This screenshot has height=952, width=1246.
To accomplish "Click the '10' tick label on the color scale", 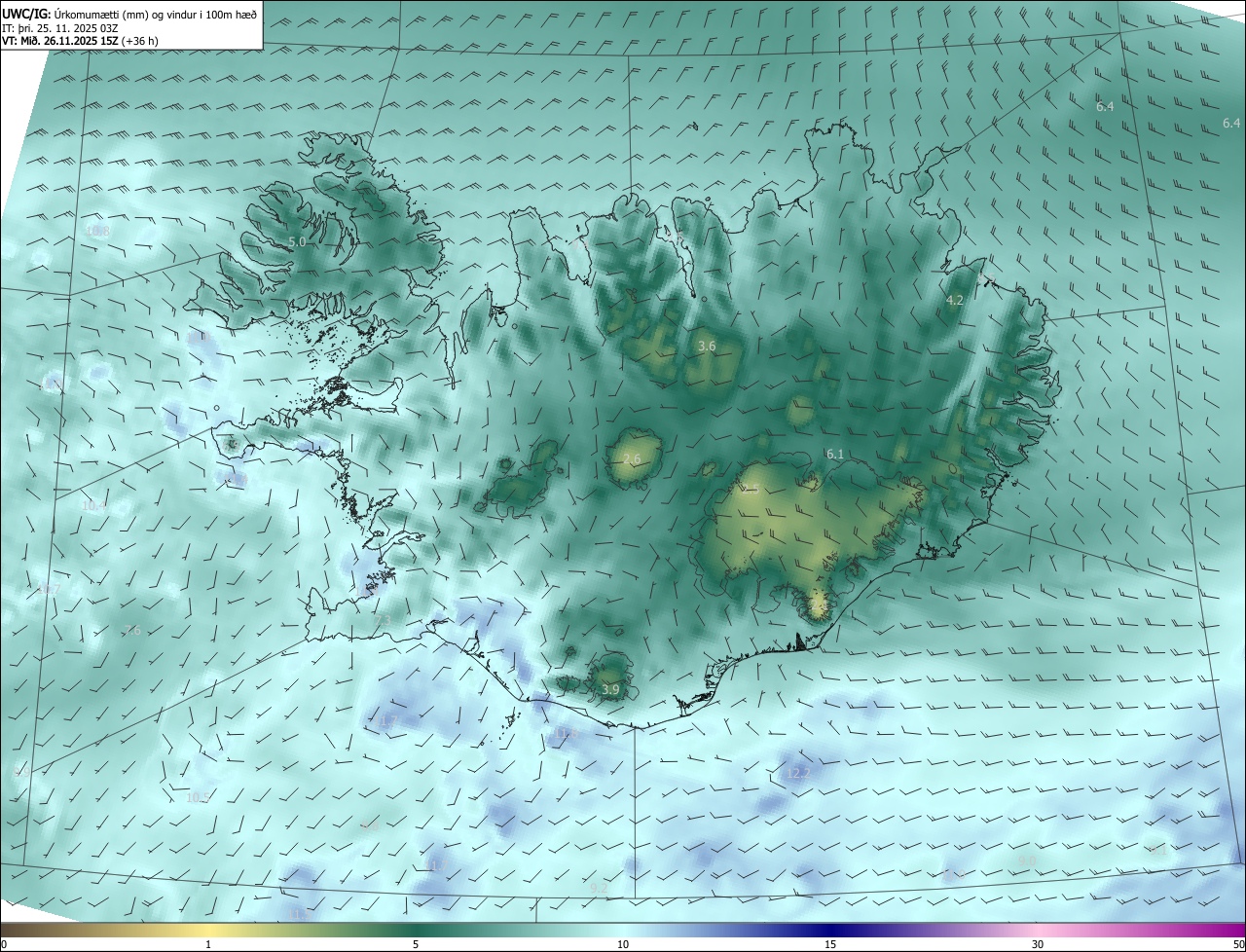I will point(623,945).
